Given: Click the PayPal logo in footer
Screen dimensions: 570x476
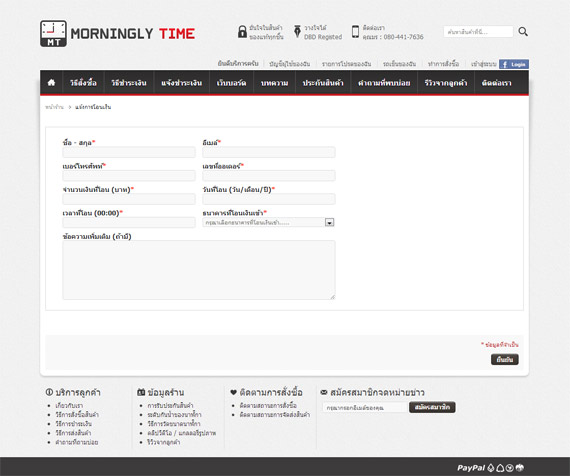Looking at the screenshot, I should point(471,468).
